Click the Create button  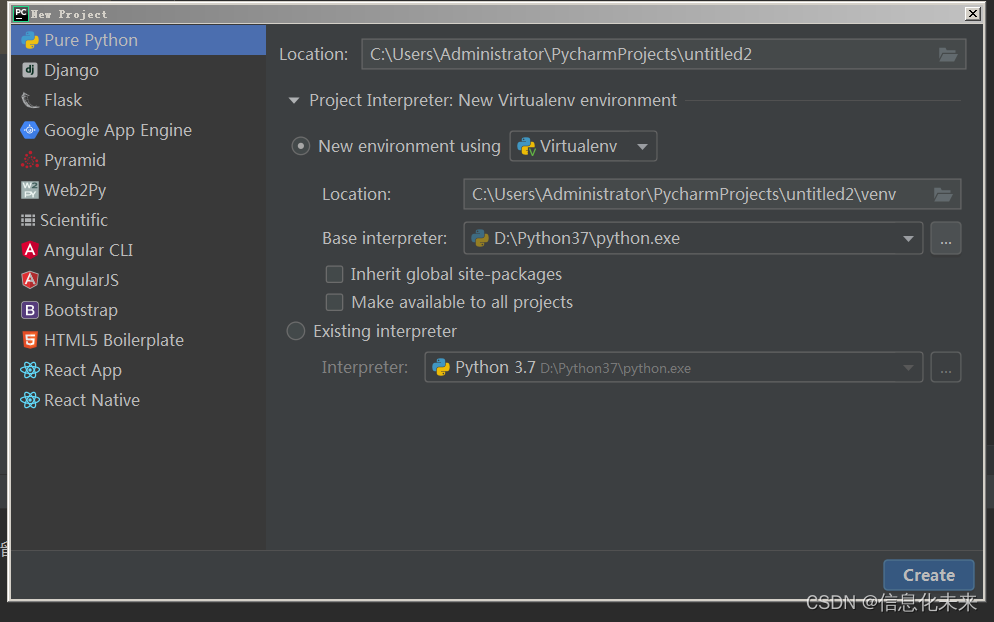click(928, 575)
